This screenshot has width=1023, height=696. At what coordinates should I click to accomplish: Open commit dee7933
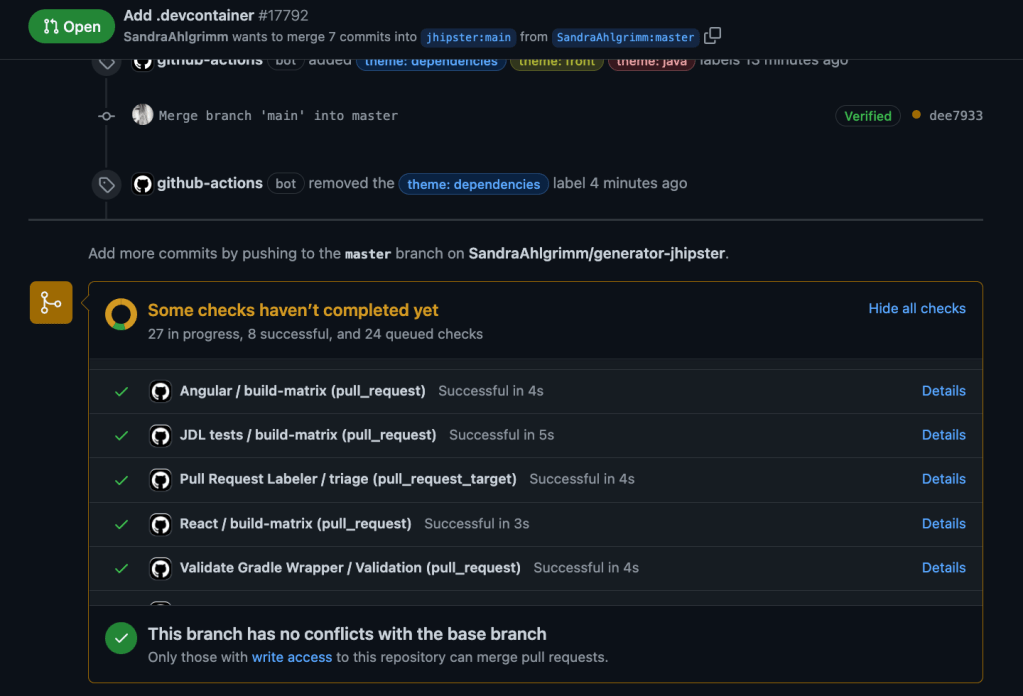(x=955, y=116)
